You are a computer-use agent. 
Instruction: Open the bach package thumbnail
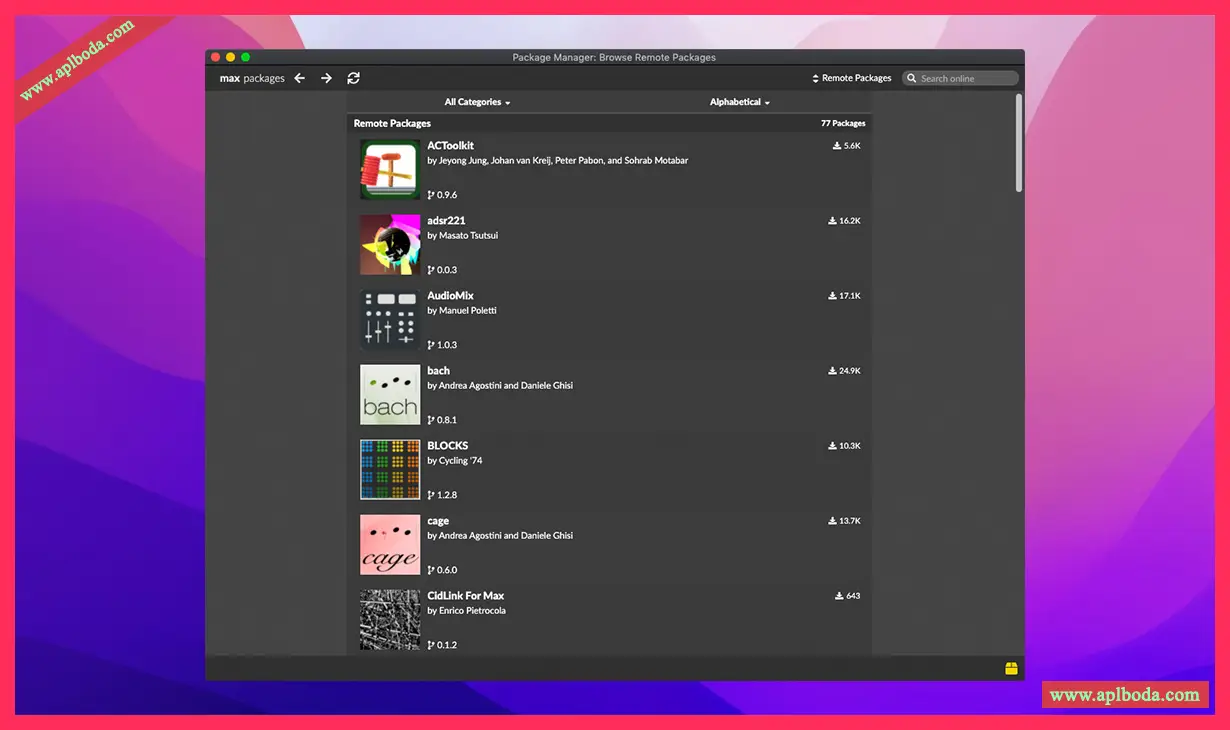tap(390, 395)
